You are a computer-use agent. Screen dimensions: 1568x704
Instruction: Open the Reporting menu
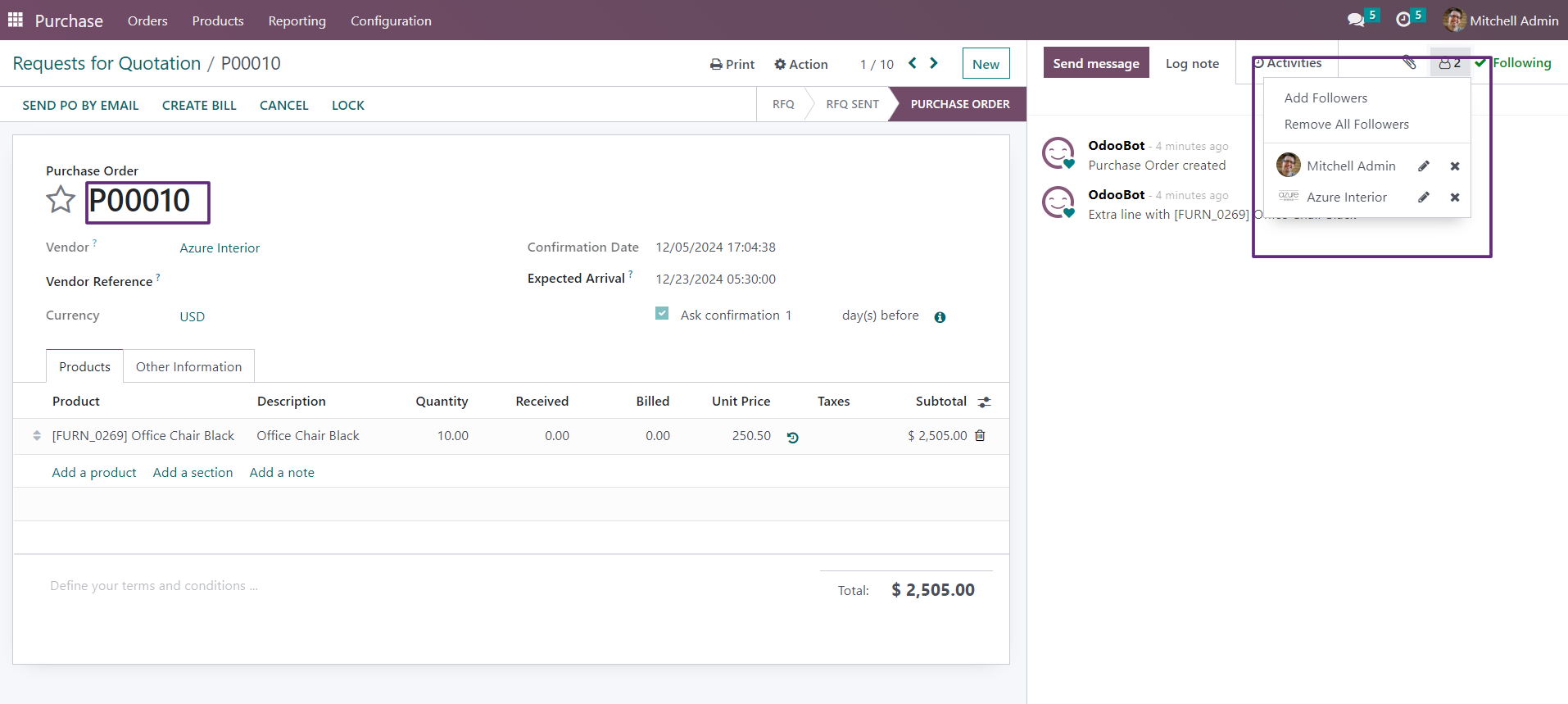[x=297, y=20]
